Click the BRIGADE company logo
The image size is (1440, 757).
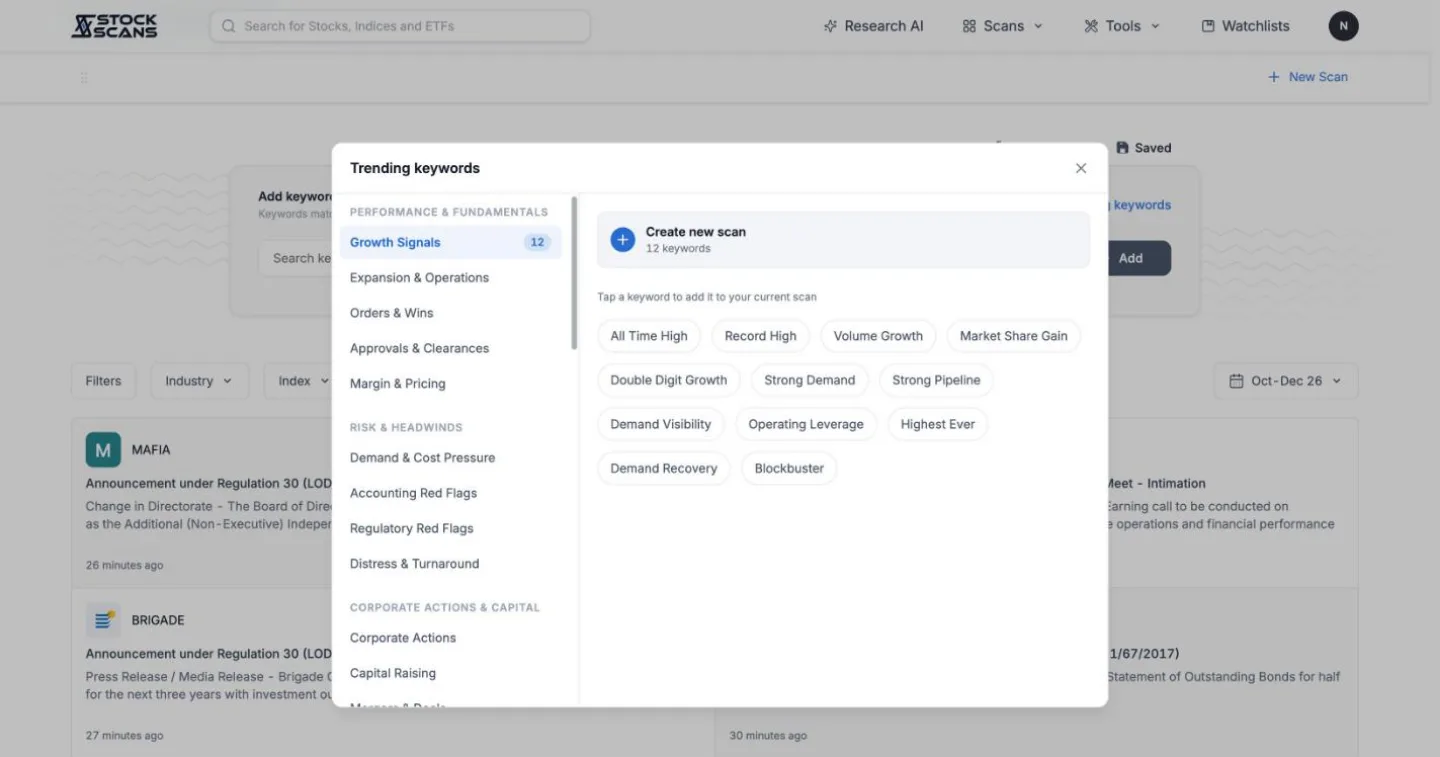click(x=103, y=620)
